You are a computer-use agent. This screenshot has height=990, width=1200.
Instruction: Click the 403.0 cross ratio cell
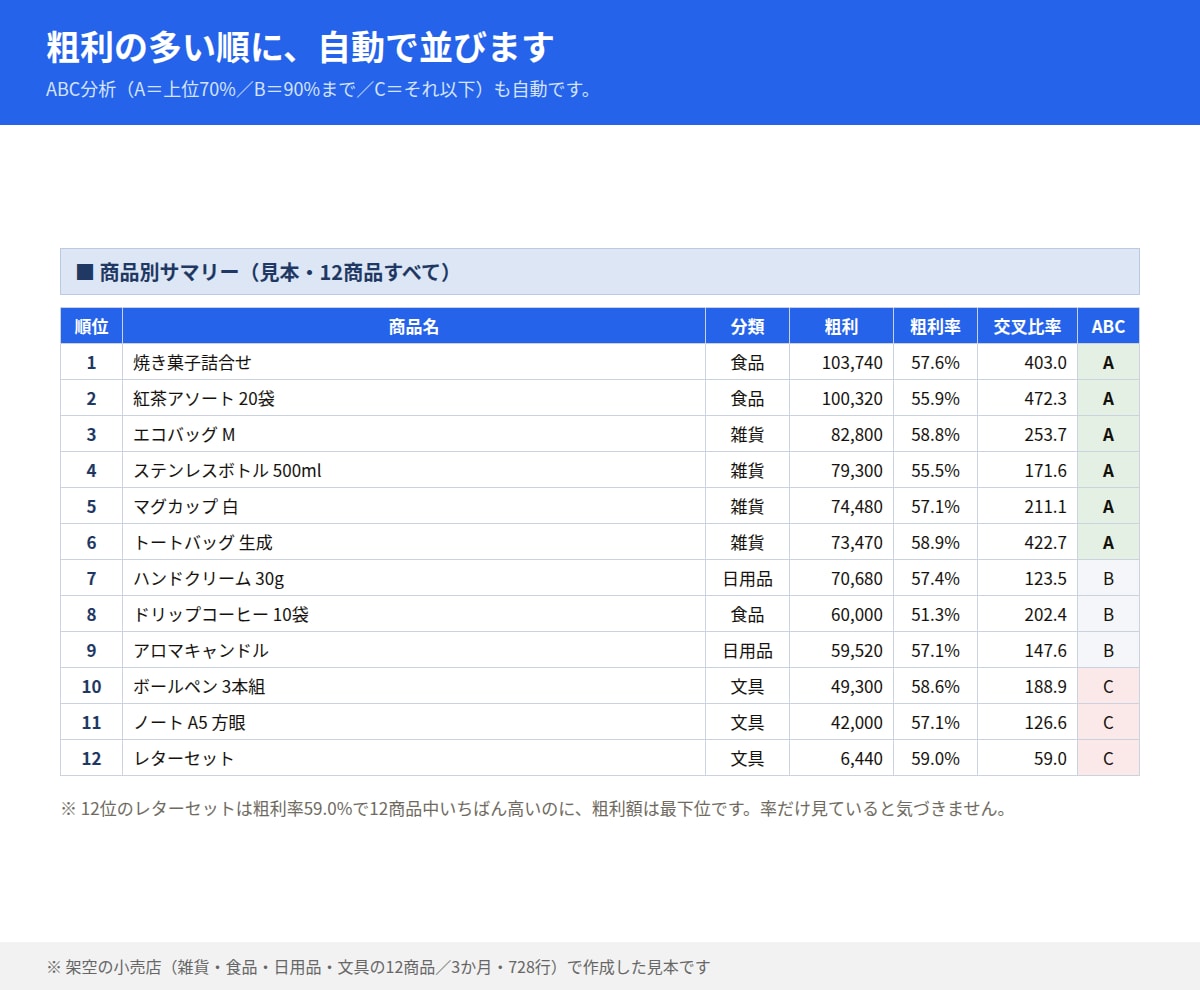pos(1028,362)
